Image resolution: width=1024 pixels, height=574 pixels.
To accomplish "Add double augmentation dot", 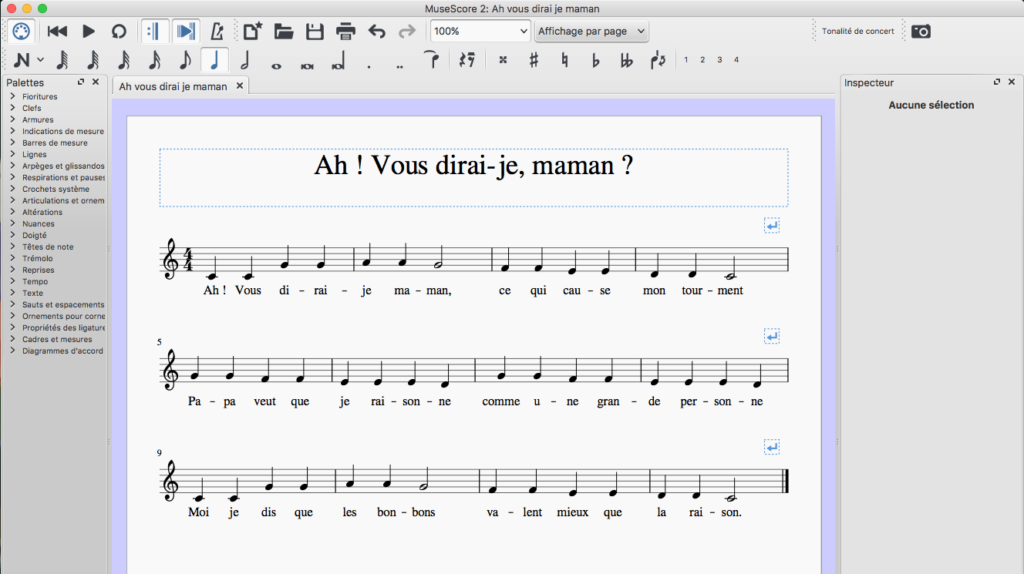I will [x=400, y=65].
